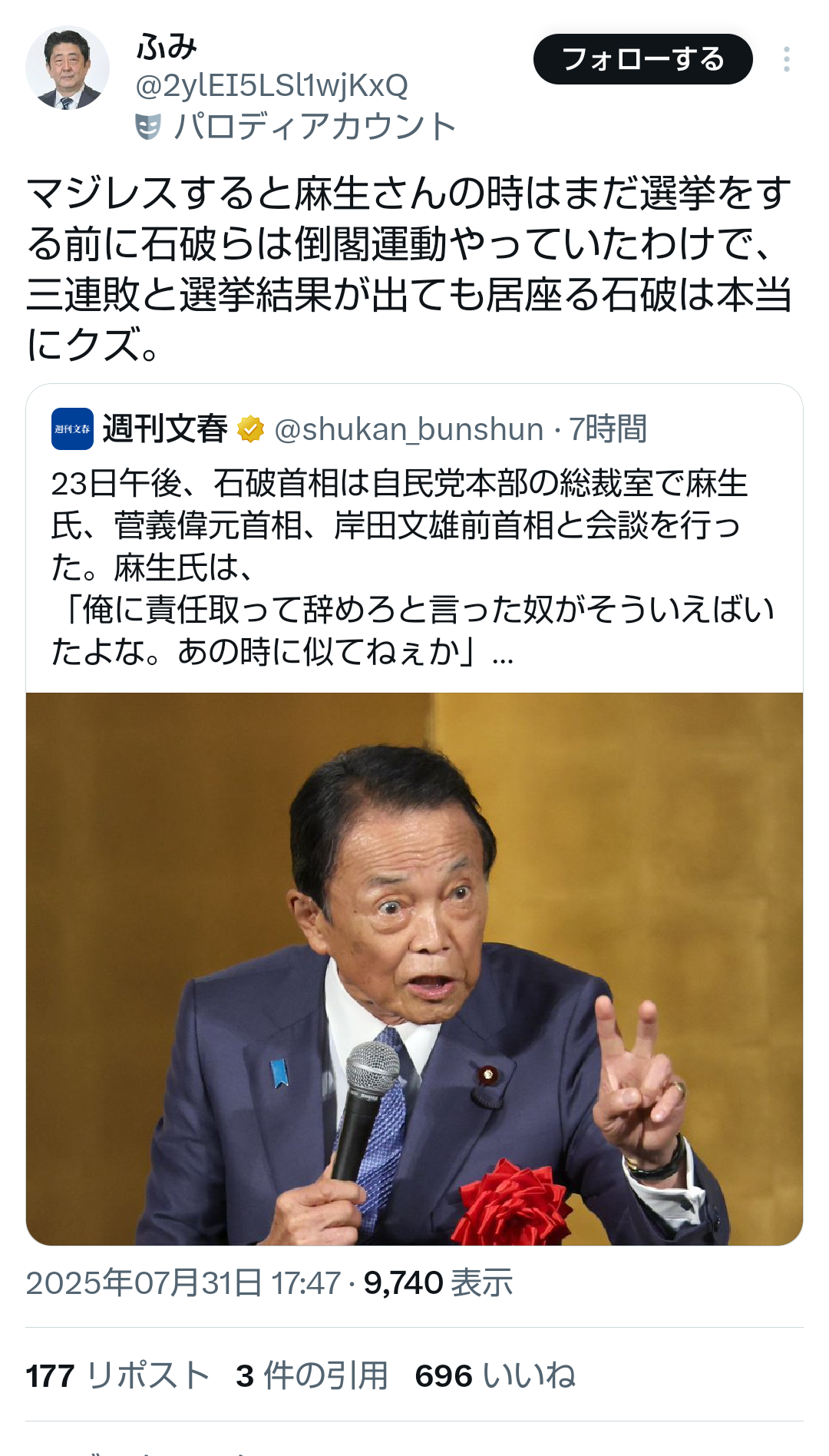Open the quoted post text
This screenshot has width=829, height=1456.
coord(413,568)
